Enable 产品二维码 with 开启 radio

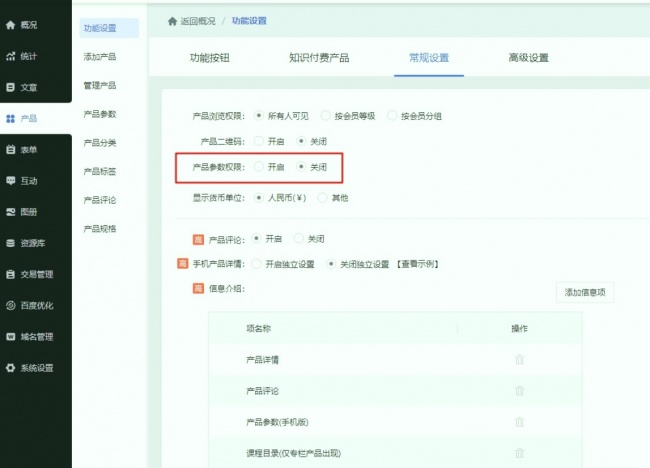259,141
